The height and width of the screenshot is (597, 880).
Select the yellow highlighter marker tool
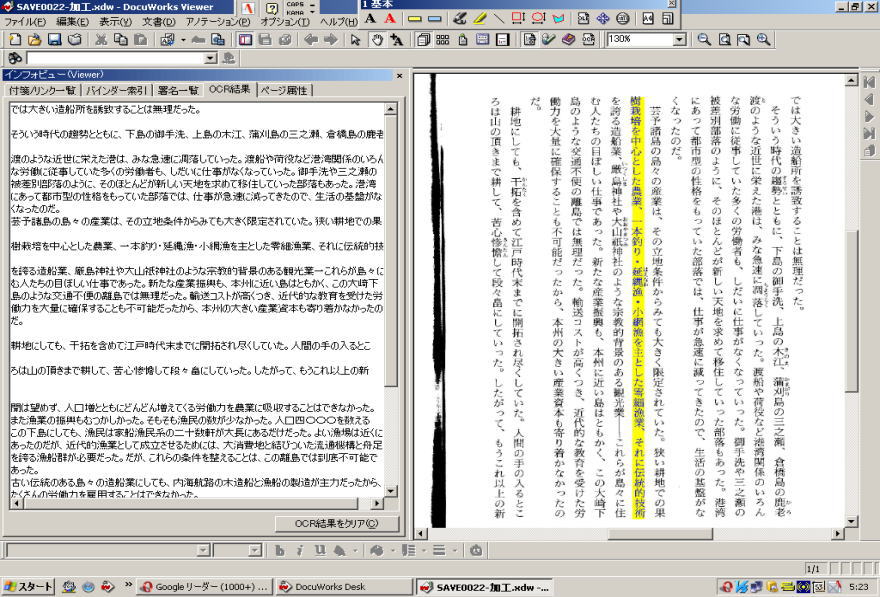[479, 19]
